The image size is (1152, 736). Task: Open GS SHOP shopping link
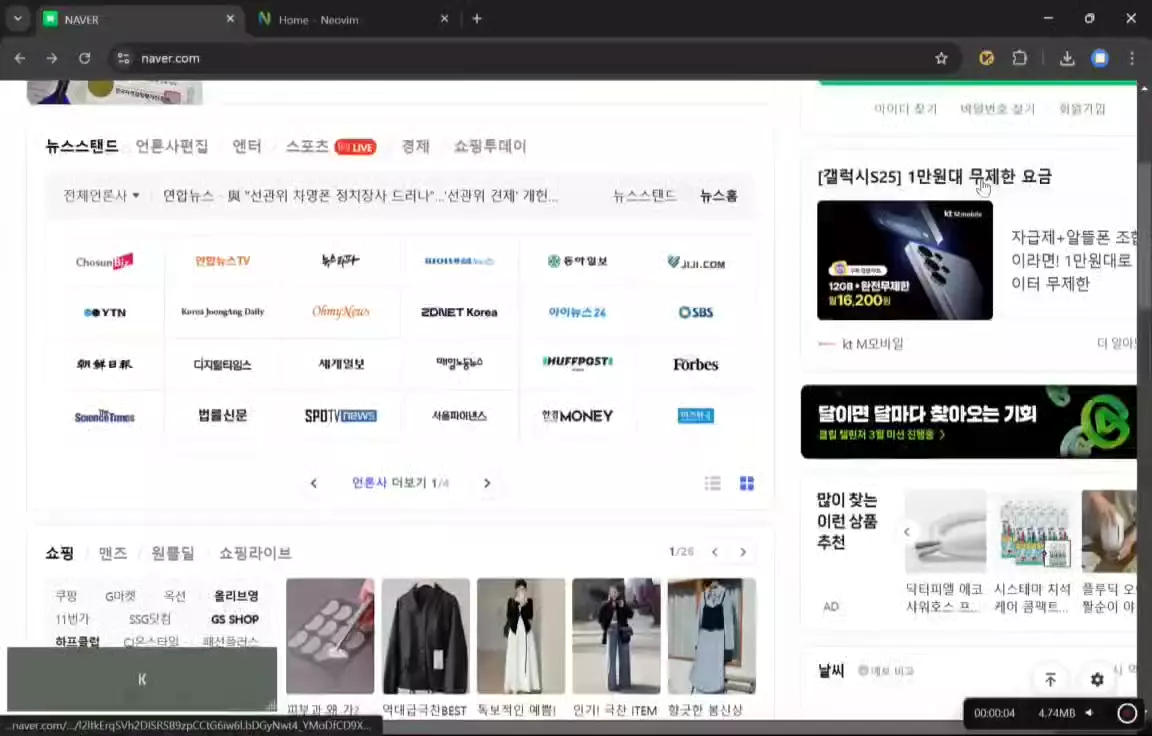[x=235, y=619]
